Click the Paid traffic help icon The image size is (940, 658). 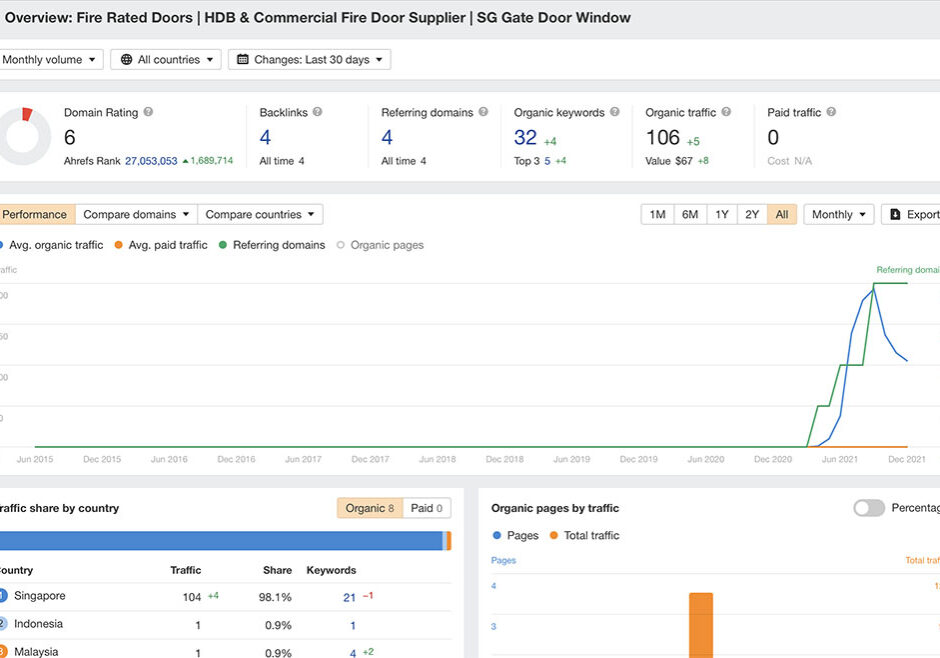tap(831, 113)
